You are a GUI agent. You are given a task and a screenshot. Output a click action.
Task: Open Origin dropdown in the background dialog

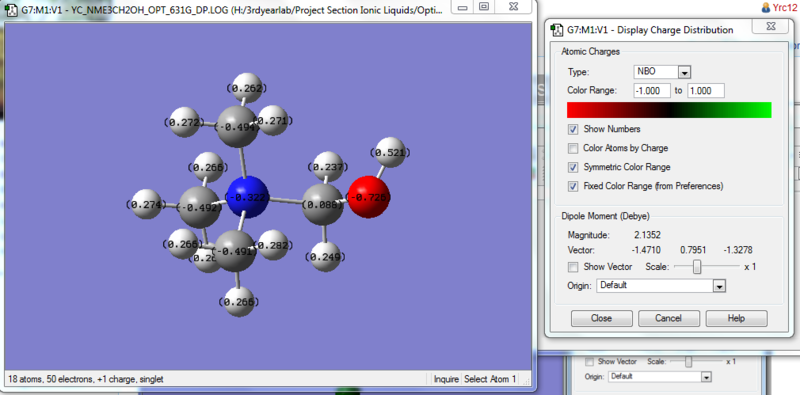[x=706, y=377]
